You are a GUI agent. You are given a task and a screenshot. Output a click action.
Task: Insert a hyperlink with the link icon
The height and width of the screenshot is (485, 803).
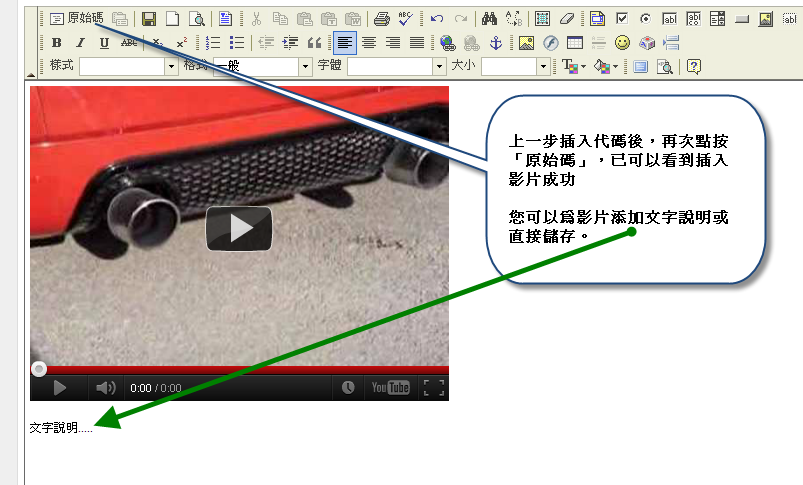[x=447, y=43]
